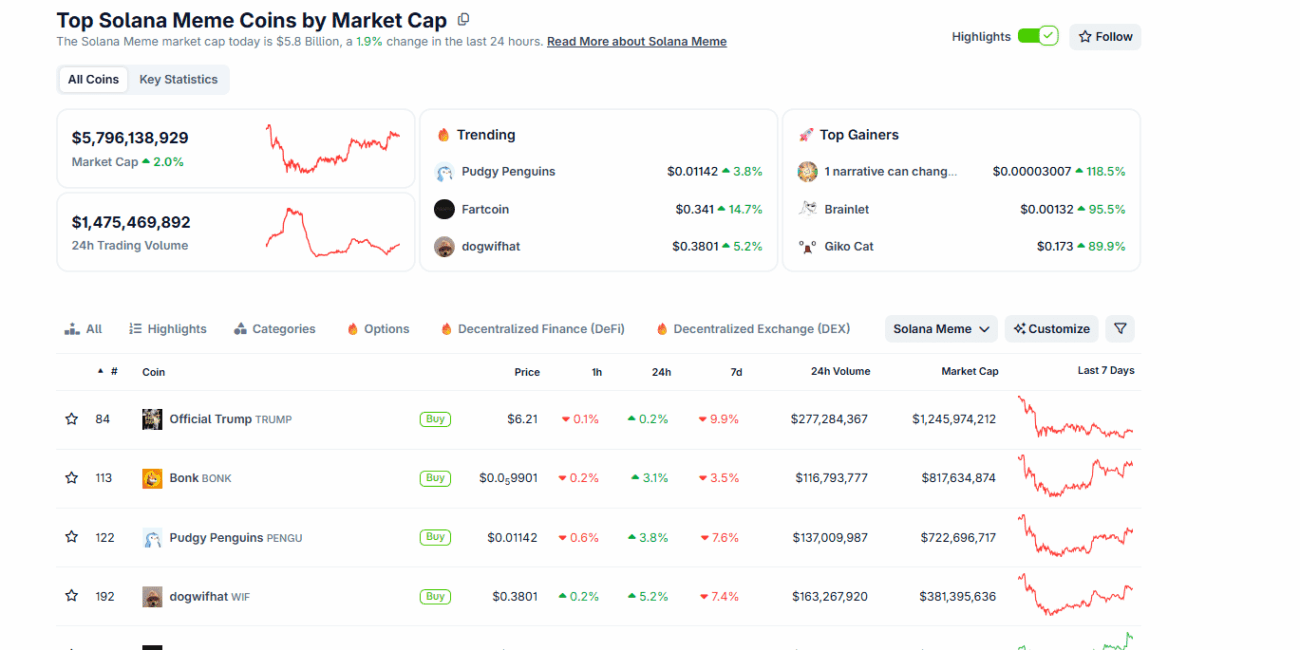
Task: Open the Official Trump 7-day sparkline chart
Action: (x=1075, y=419)
